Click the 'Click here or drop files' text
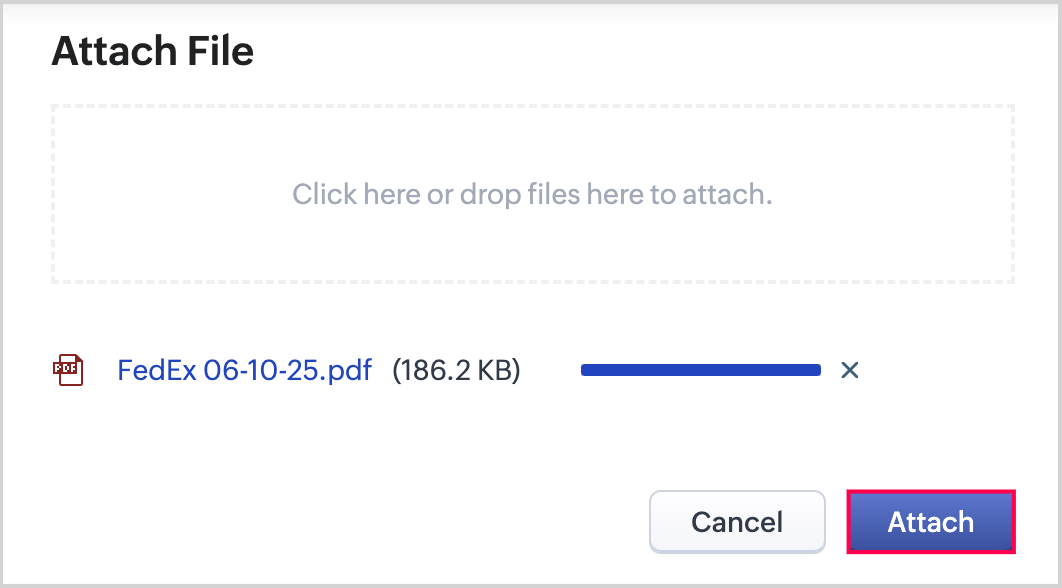The image size is (1062, 588). click(x=532, y=194)
